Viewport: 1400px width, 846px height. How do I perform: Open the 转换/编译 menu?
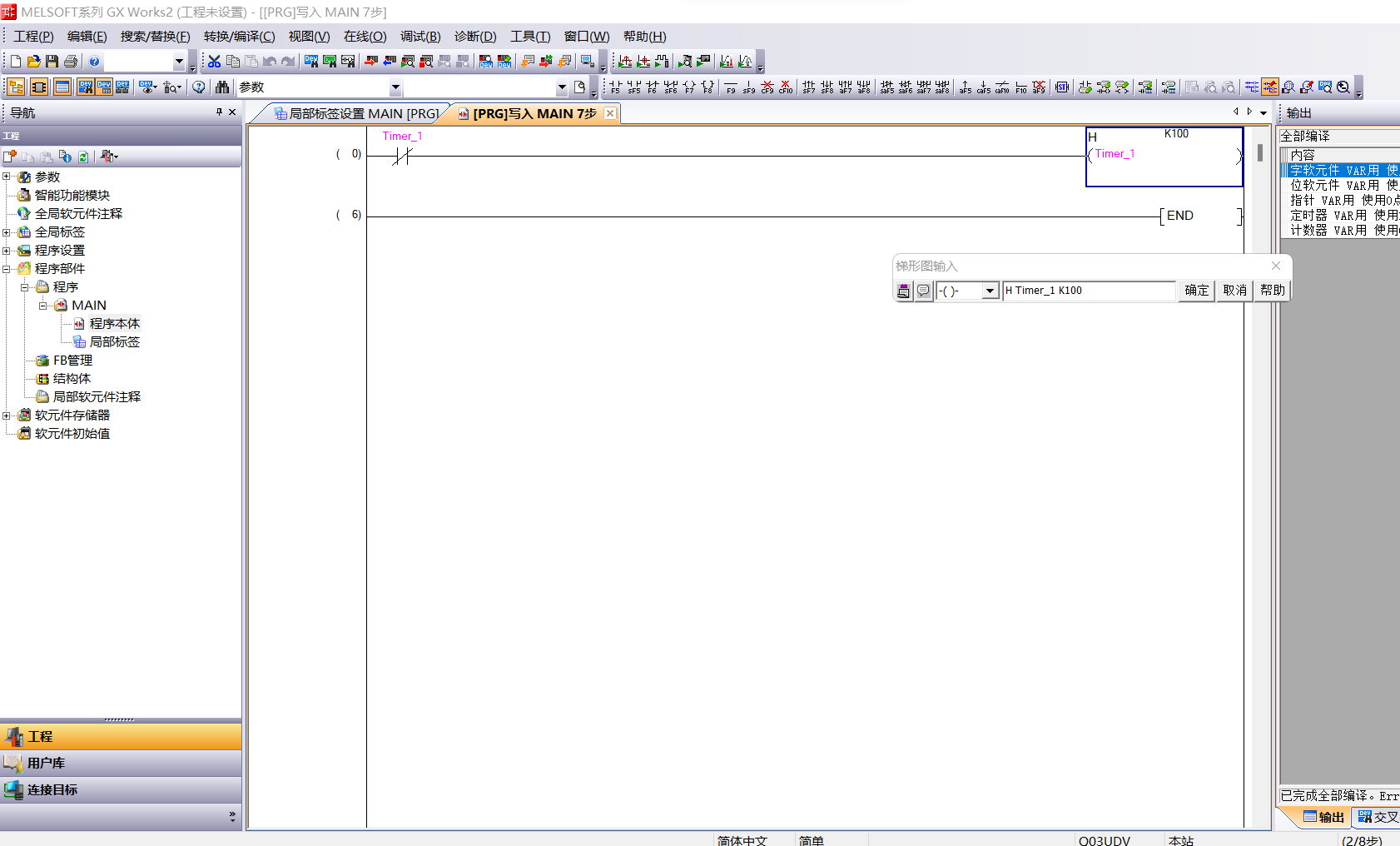pos(239,37)
